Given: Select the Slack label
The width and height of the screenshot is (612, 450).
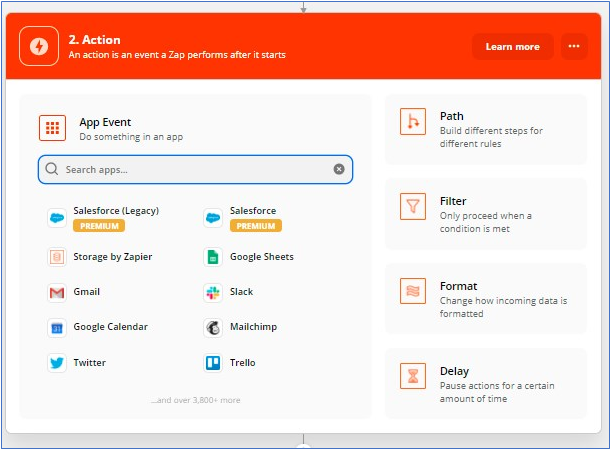Looking at the screenshot, I should pos(242,292).
